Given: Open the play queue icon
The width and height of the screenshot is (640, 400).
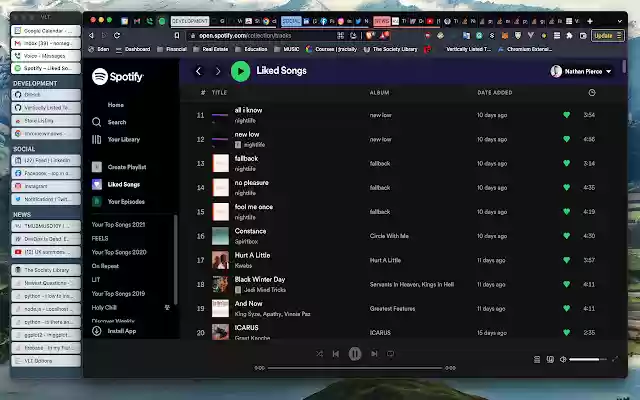Looking at the screenshot, I should coord(537,360).
